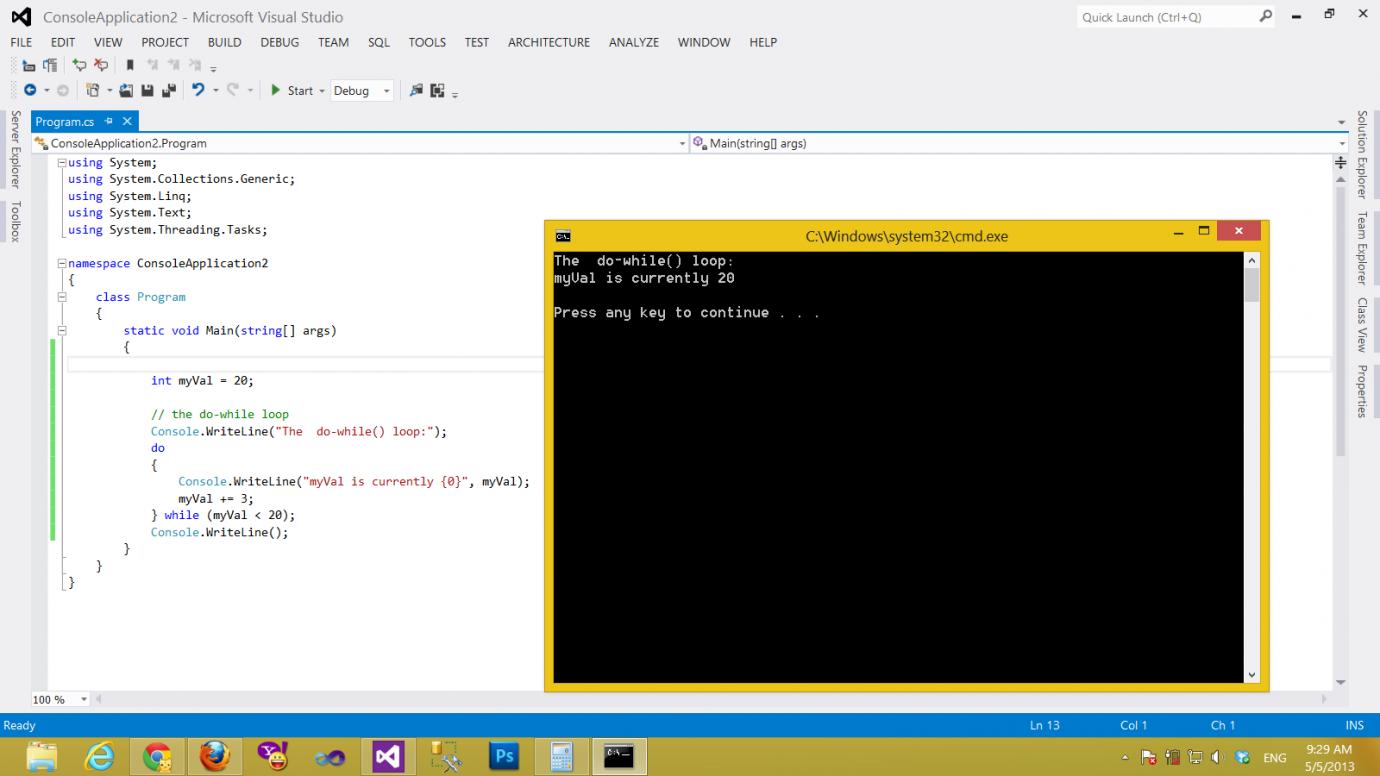Click the ENG input language indicator

1275,758
